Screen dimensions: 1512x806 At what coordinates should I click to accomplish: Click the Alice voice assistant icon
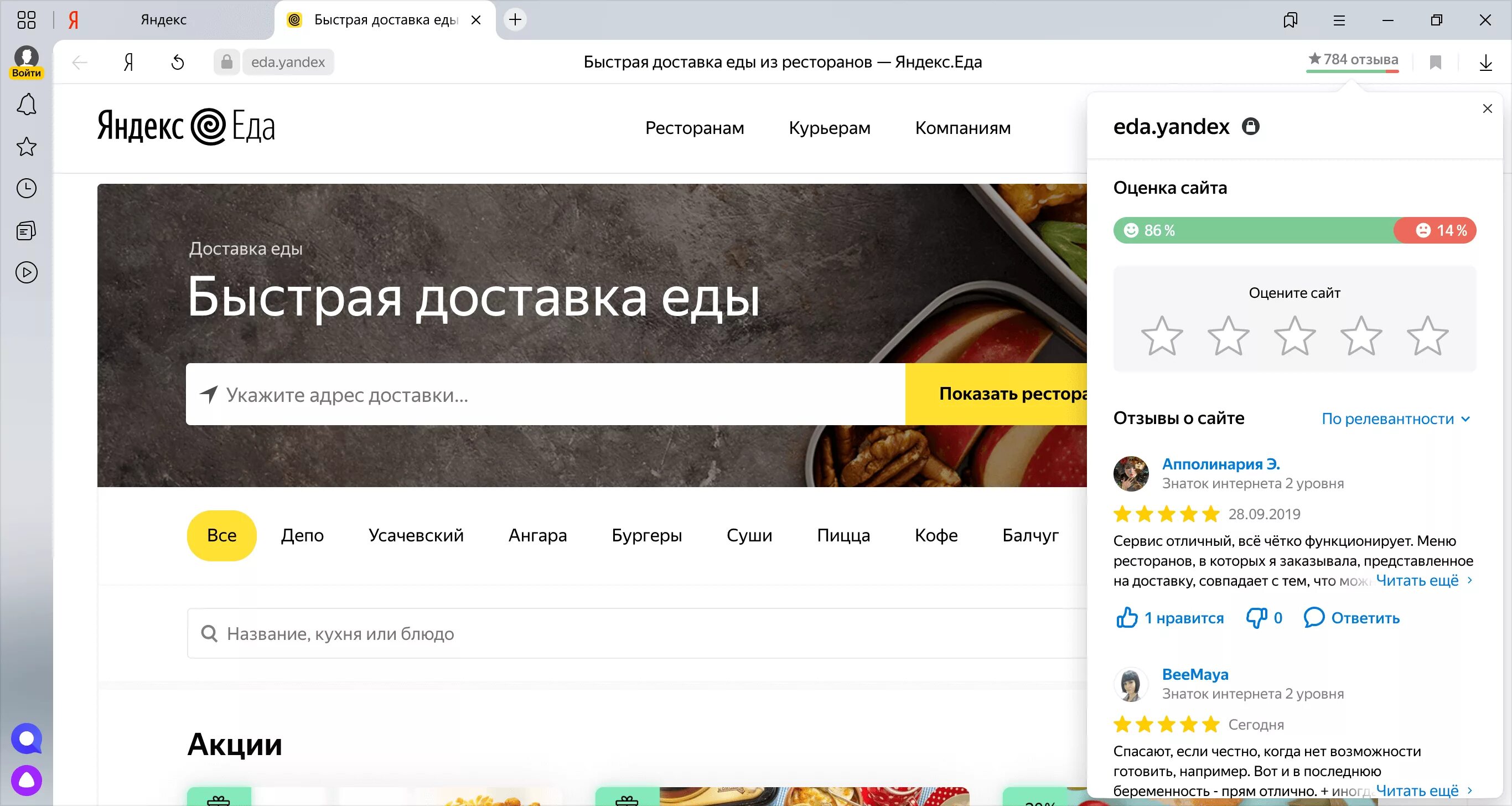tap(27, 780)
